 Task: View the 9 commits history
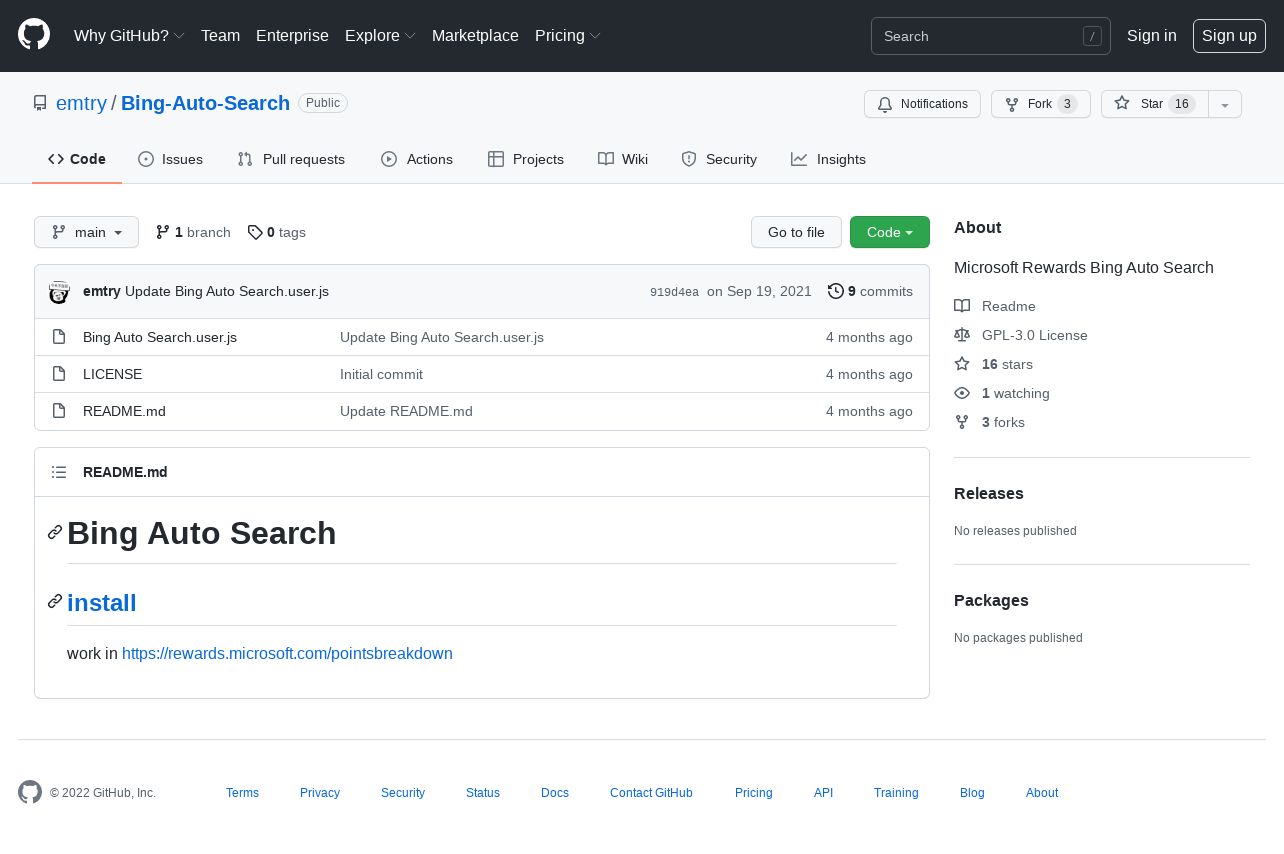pos(870,291)
